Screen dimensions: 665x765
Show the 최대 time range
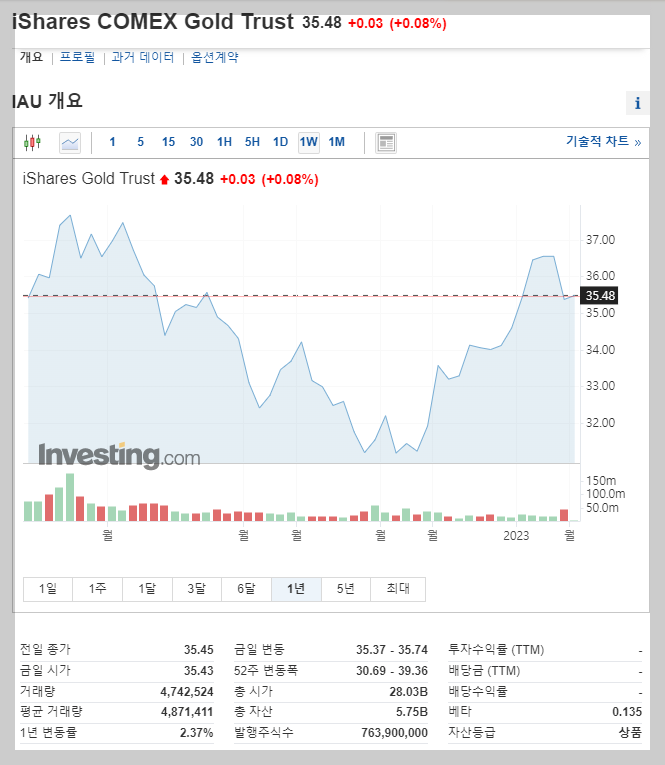pos(398,589)
